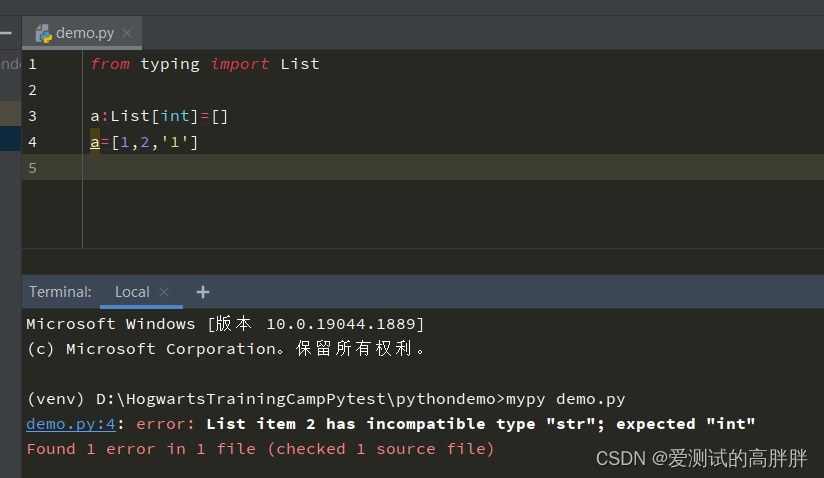Click the Python file icon on demo.py tab

44,34
